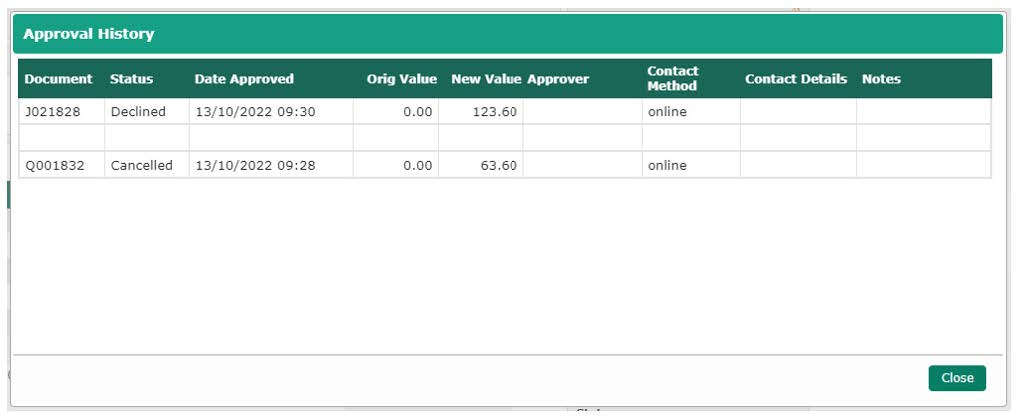Click the 13/10/2022 09:28 date cell
The height and width of the screenshot is (417, 1019).
tap(255, 166)
